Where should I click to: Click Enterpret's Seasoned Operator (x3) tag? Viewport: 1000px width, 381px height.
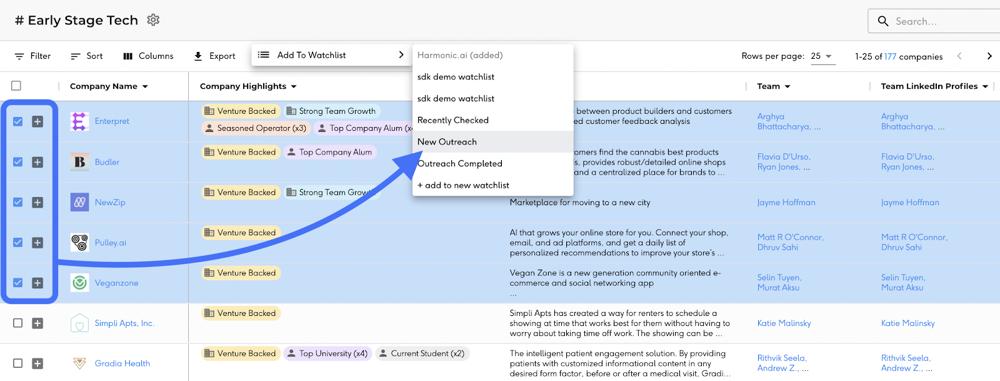pos(255,128)
